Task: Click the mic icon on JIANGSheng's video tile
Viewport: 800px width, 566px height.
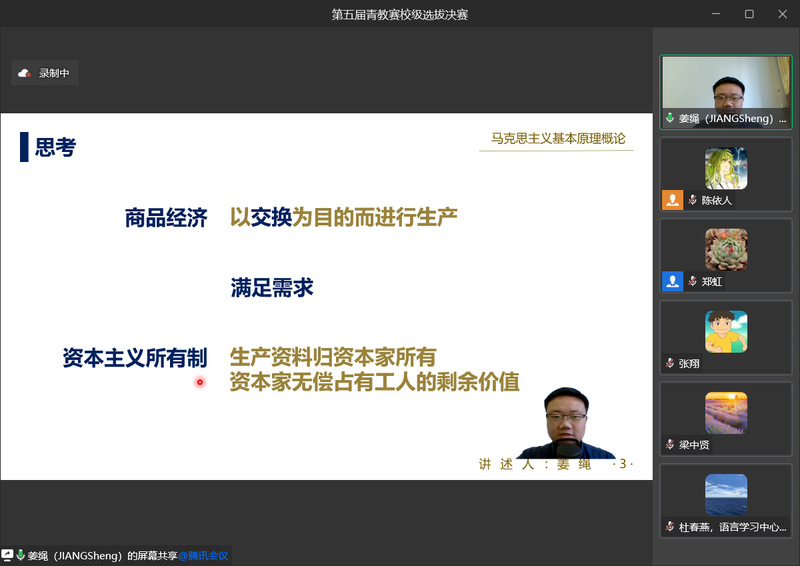Action: click(x=670, y=118)
